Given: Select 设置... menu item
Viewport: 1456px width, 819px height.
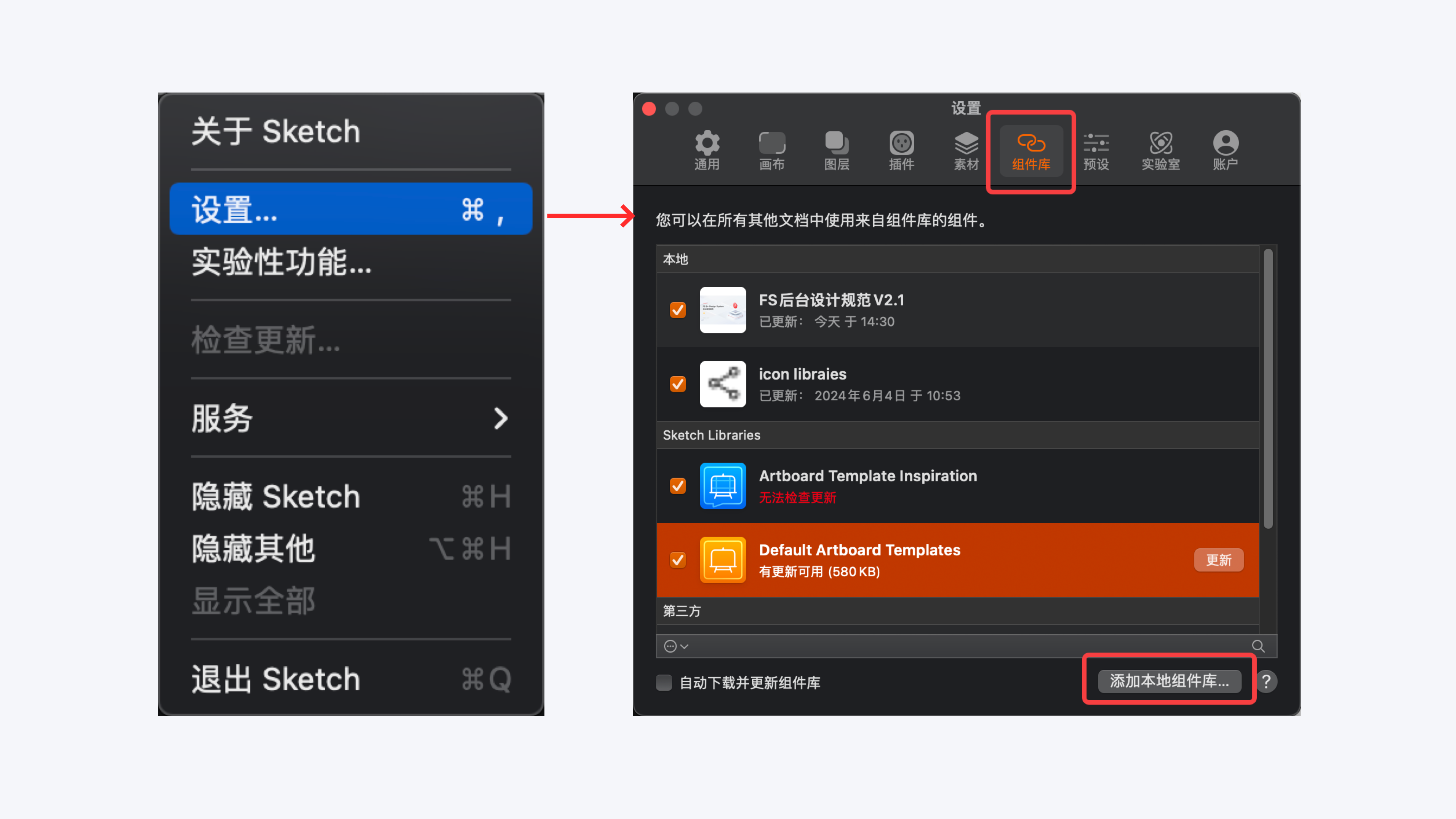Looking at the screenshot, I should 351,208.
